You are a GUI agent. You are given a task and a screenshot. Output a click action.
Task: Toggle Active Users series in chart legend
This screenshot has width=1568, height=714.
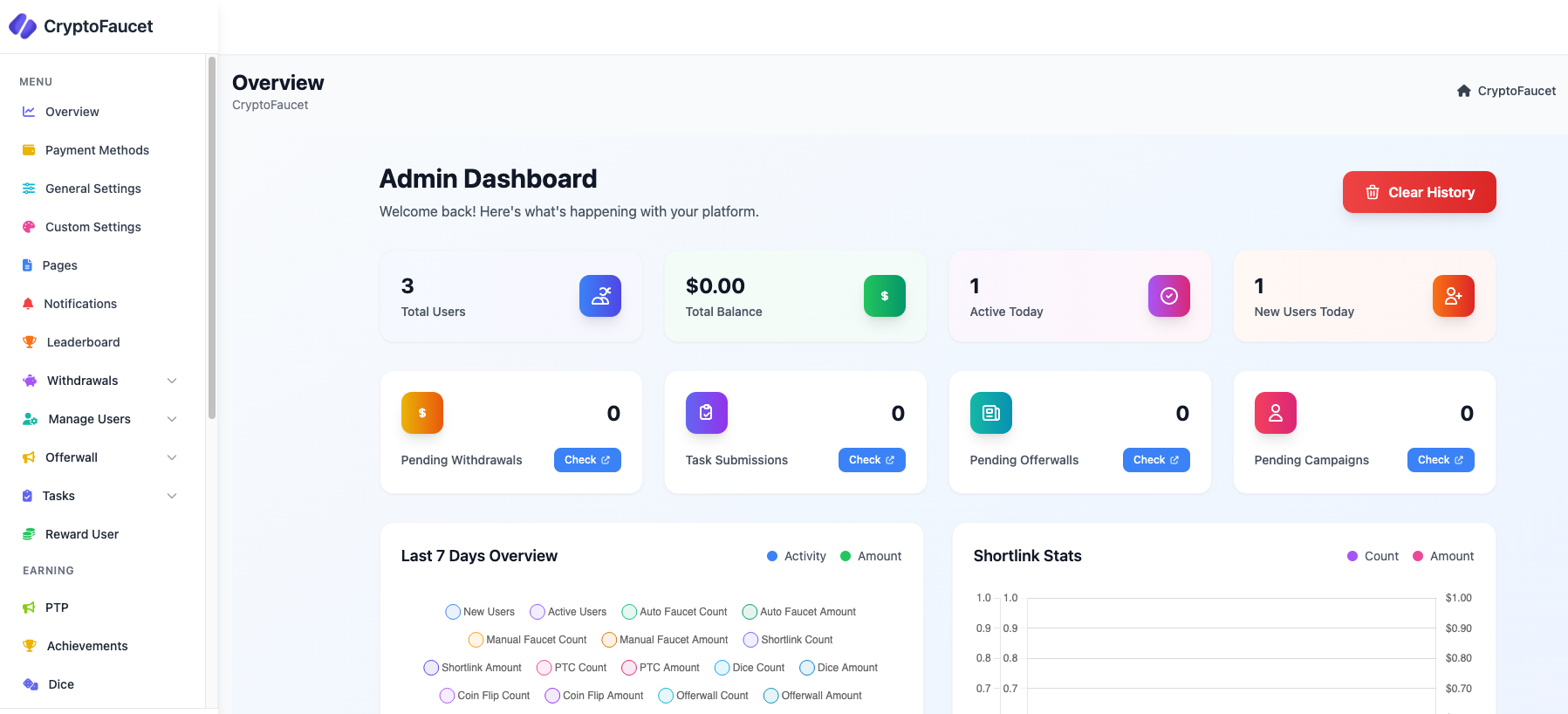(568, 612)
